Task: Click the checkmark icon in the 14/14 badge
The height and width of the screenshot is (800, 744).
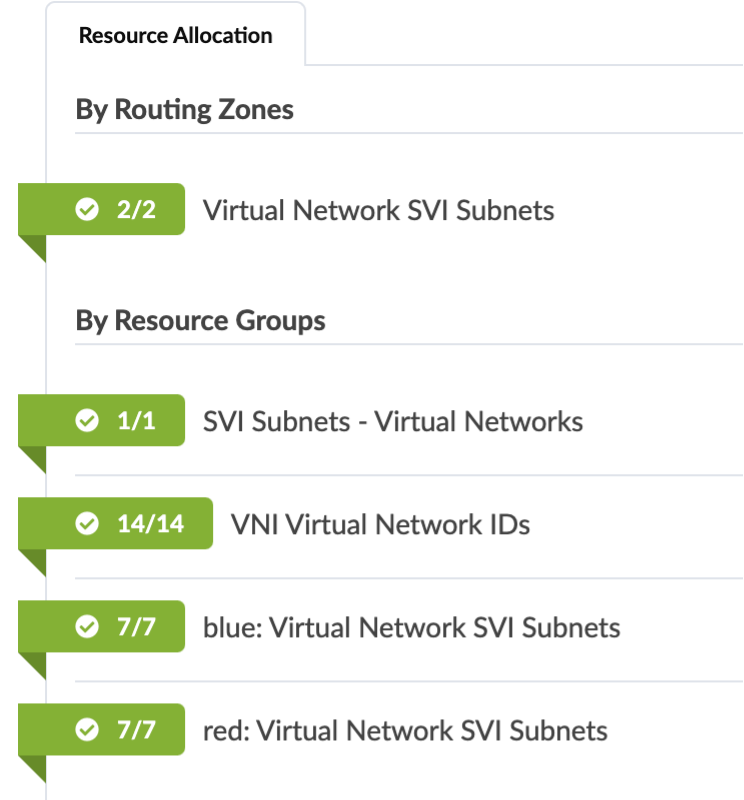Action: tap(88, 524)
